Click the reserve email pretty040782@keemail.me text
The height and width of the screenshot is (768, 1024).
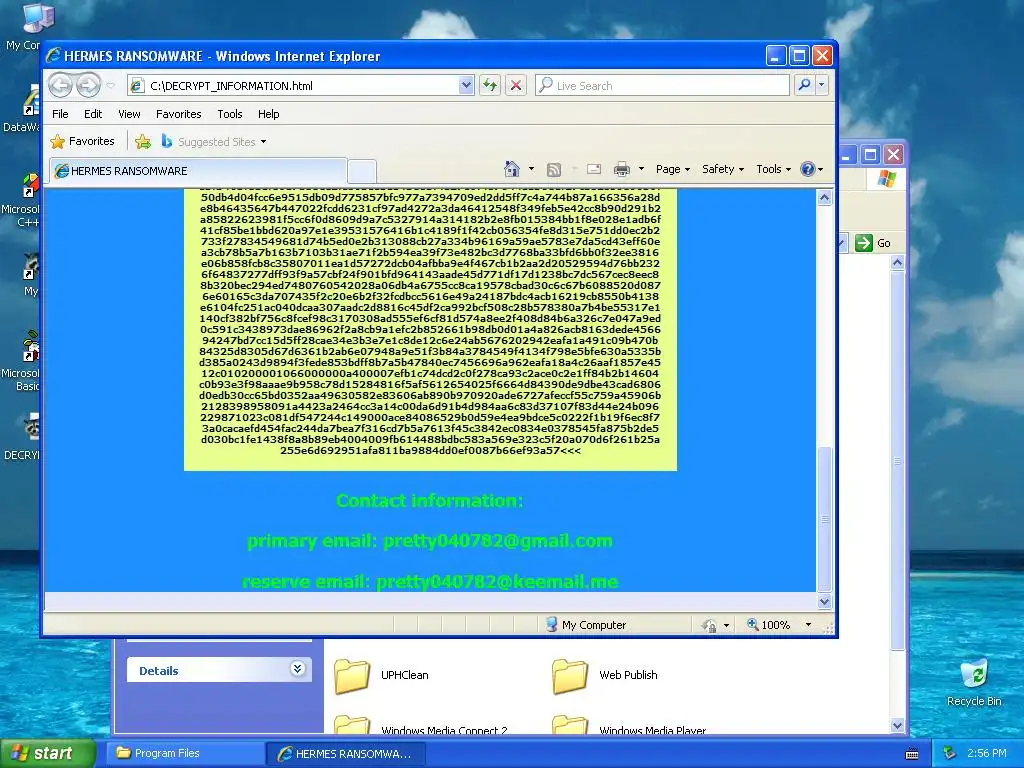(430, 581)
